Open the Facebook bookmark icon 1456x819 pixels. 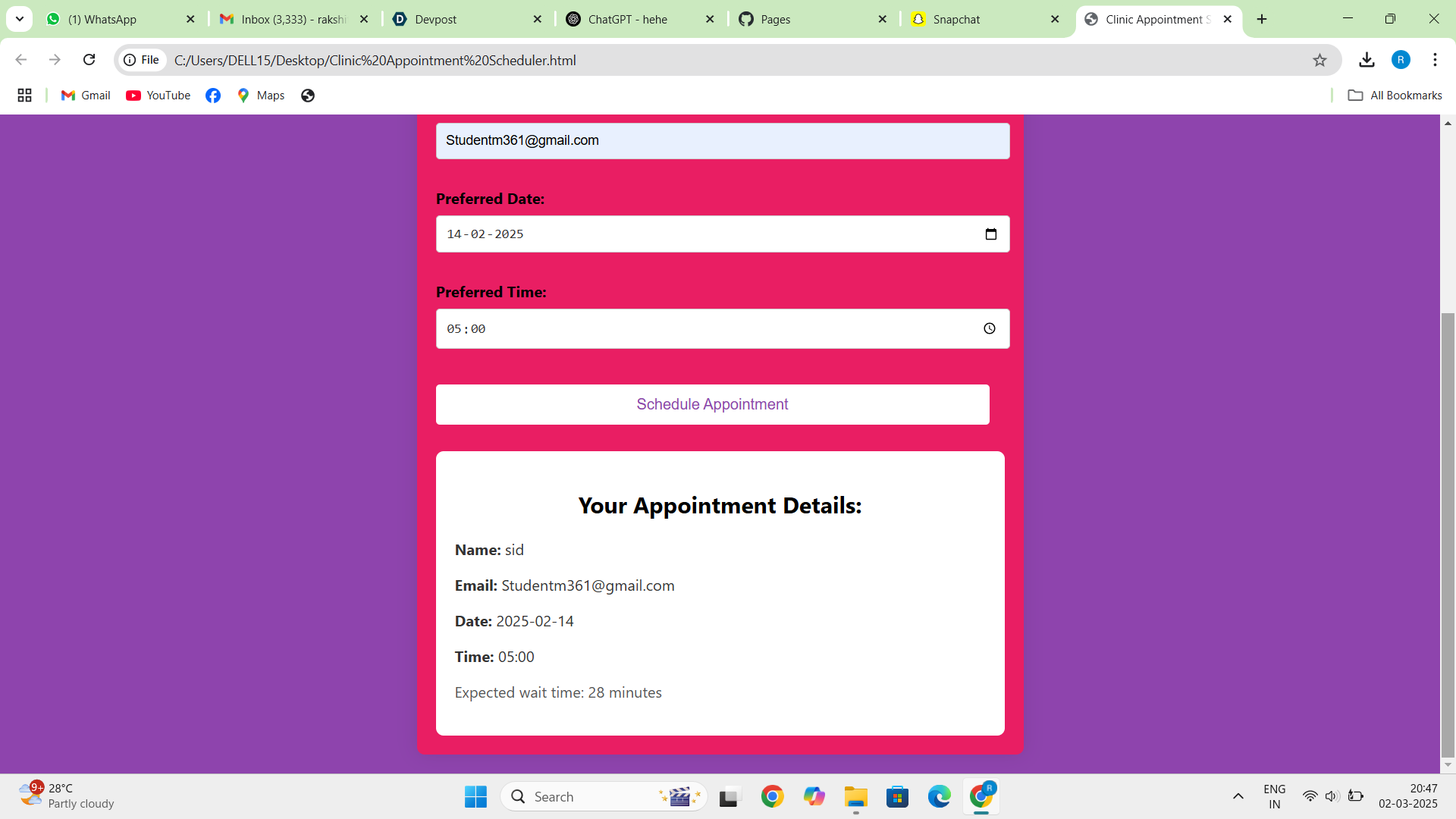point(212,95)
